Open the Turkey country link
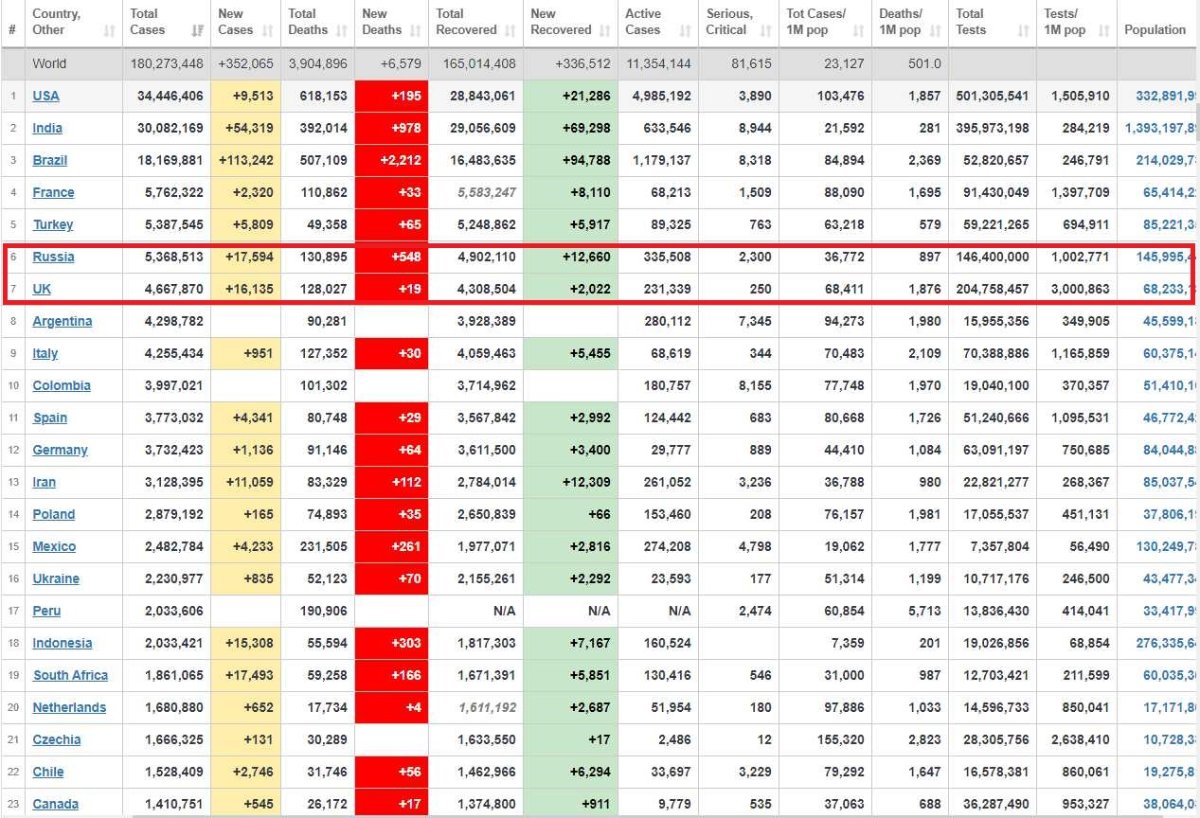Image resolution: width=1200 pixels, height=818 pixels. 53,224
